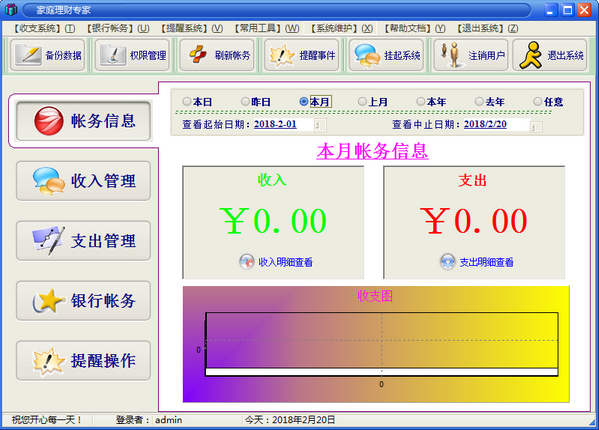The width and height of the screenshot is (599, 430).
Task: Click the 备份数据 notepad icon
Action: coord(29,55)
